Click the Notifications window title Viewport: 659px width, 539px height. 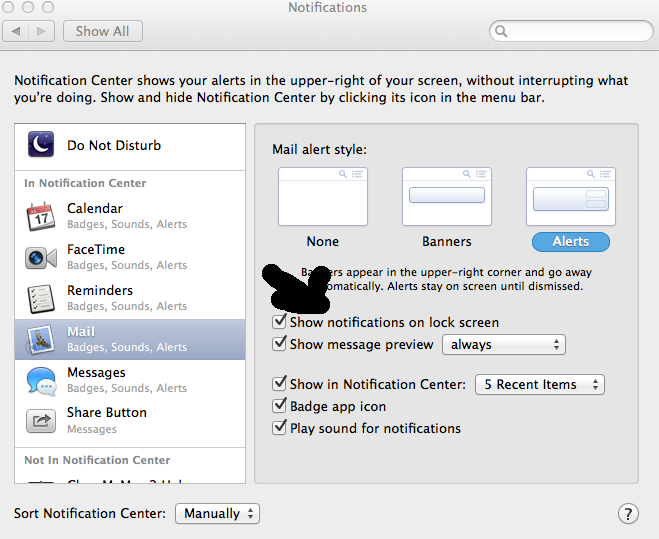point(327,8)
